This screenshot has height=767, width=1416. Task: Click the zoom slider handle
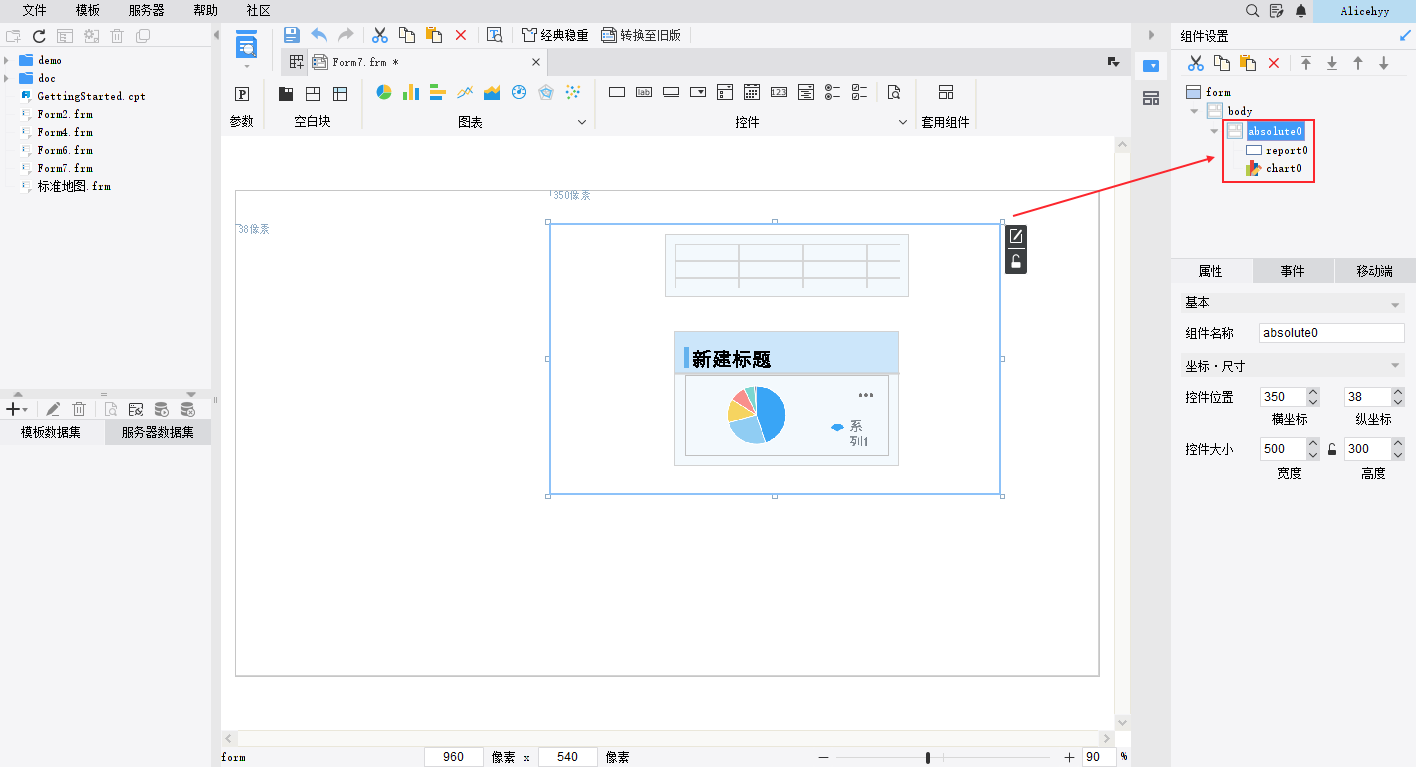point(928,758)
